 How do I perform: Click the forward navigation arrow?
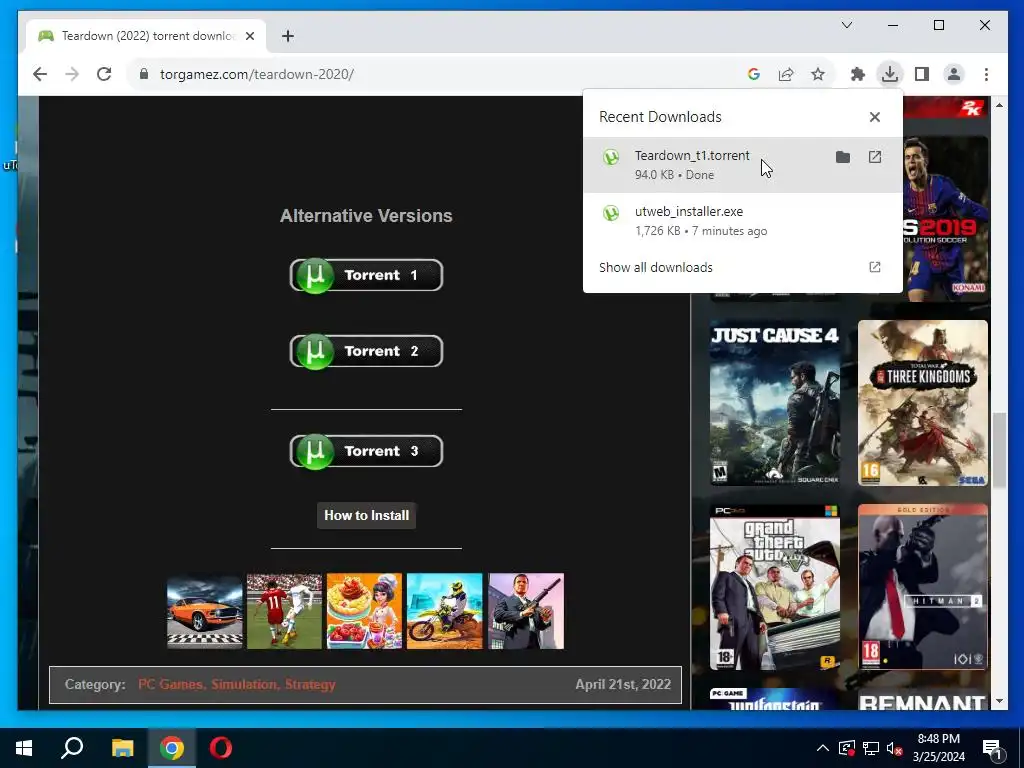(x=72, y=74)
